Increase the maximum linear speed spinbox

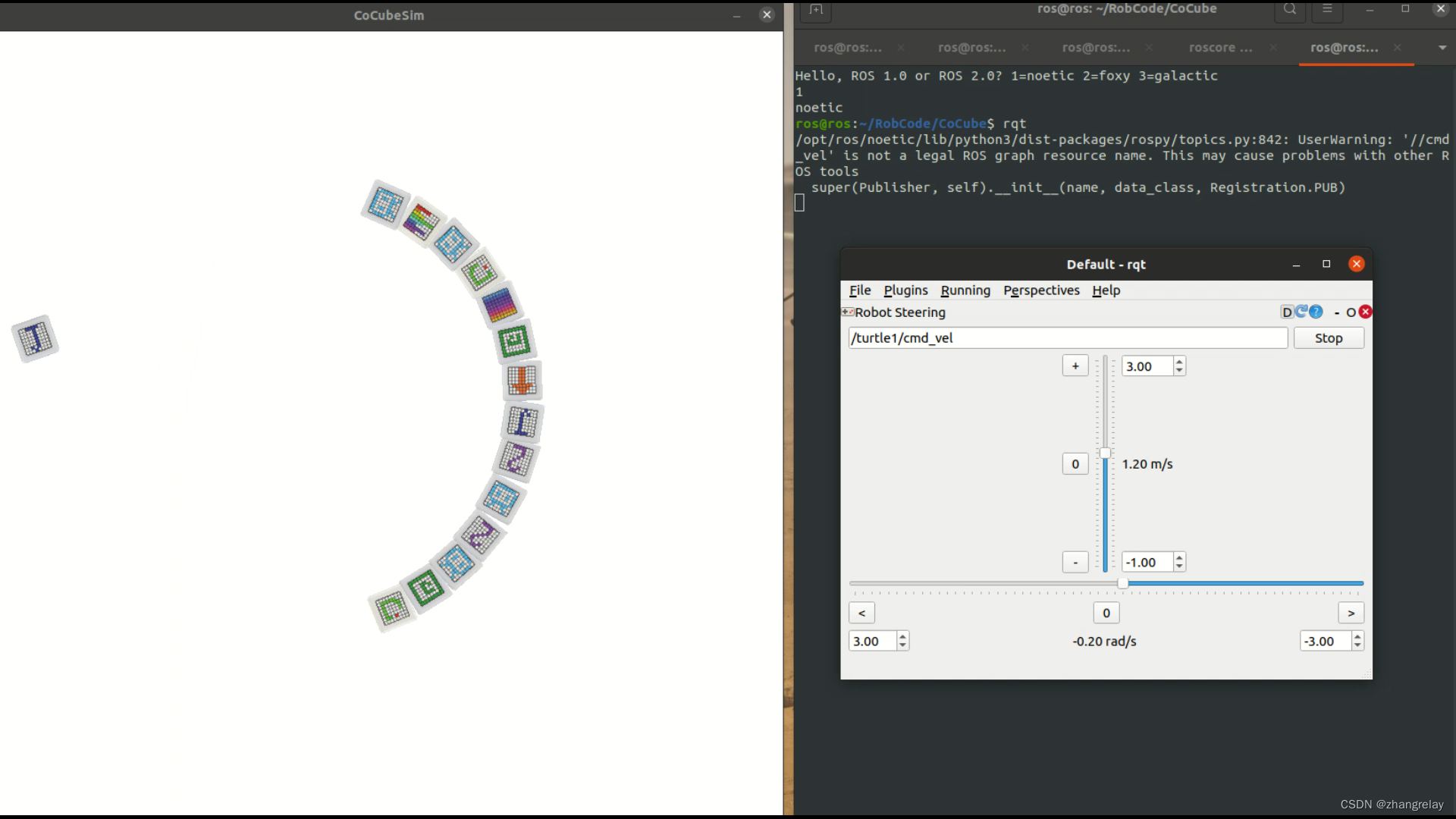pos(1179,362)
